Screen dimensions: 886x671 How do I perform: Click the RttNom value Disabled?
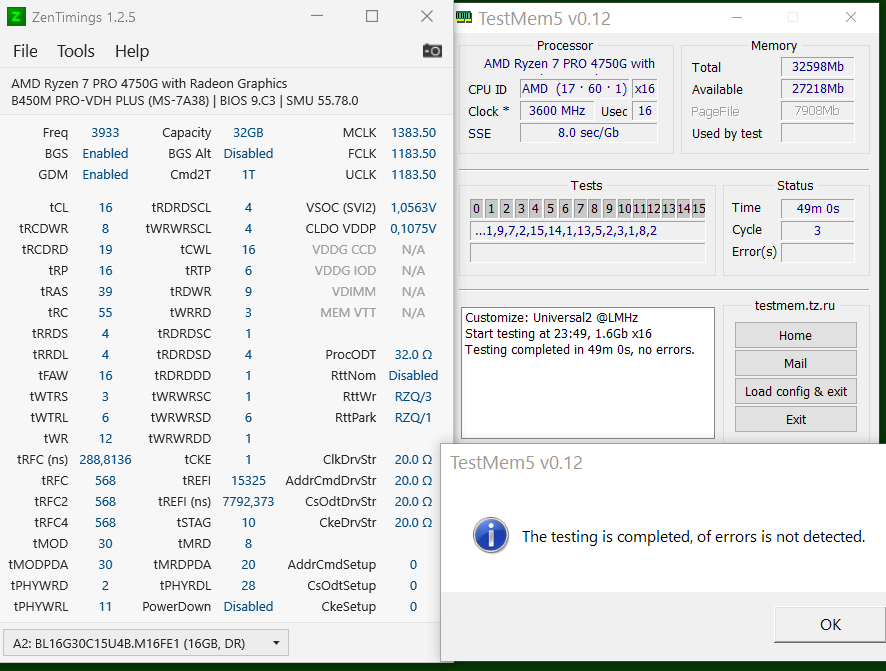pyautogui.click(x=413, y=376)
